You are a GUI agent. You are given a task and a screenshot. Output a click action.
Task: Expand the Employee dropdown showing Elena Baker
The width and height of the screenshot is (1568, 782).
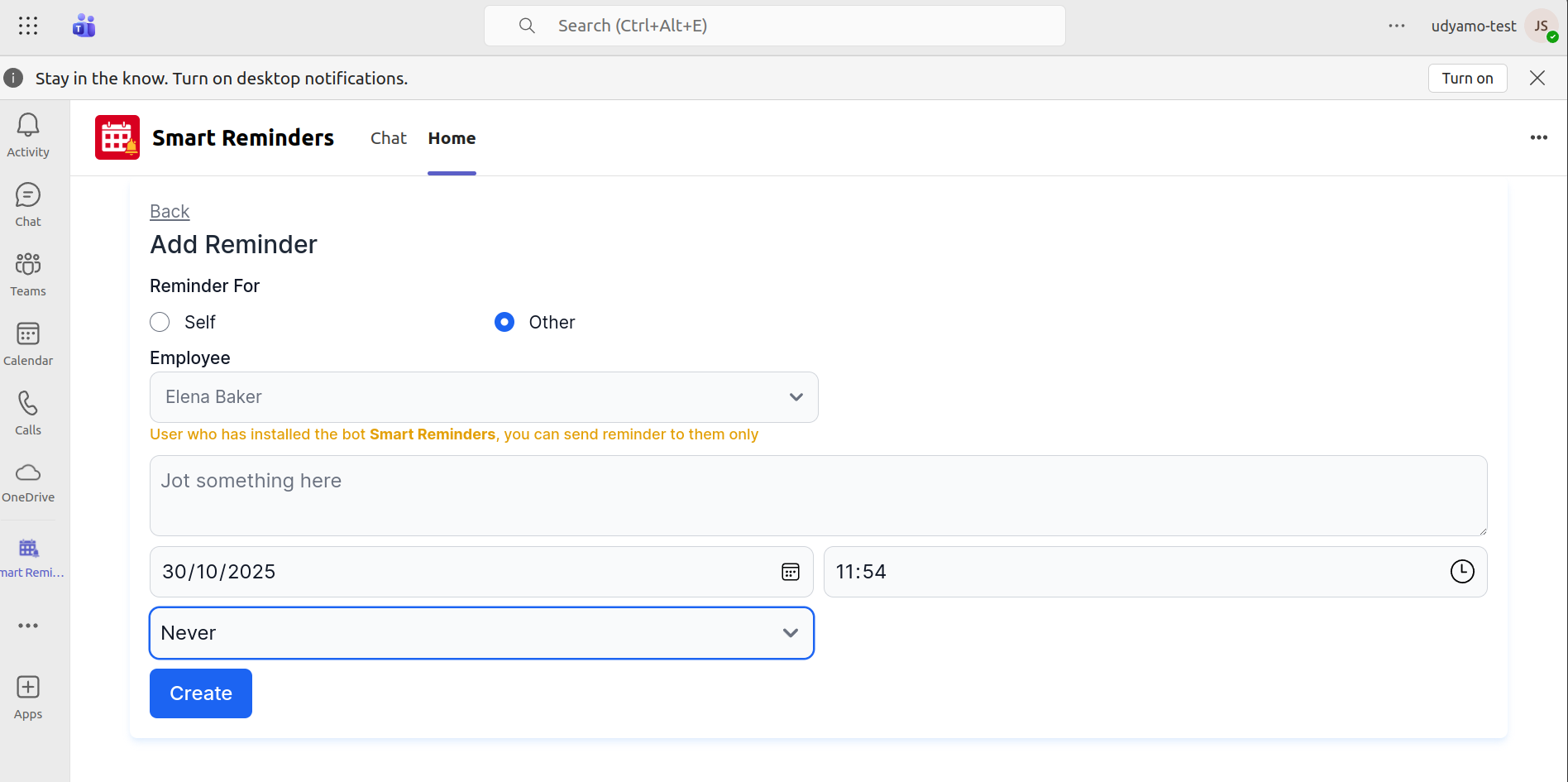click(484, 397)
